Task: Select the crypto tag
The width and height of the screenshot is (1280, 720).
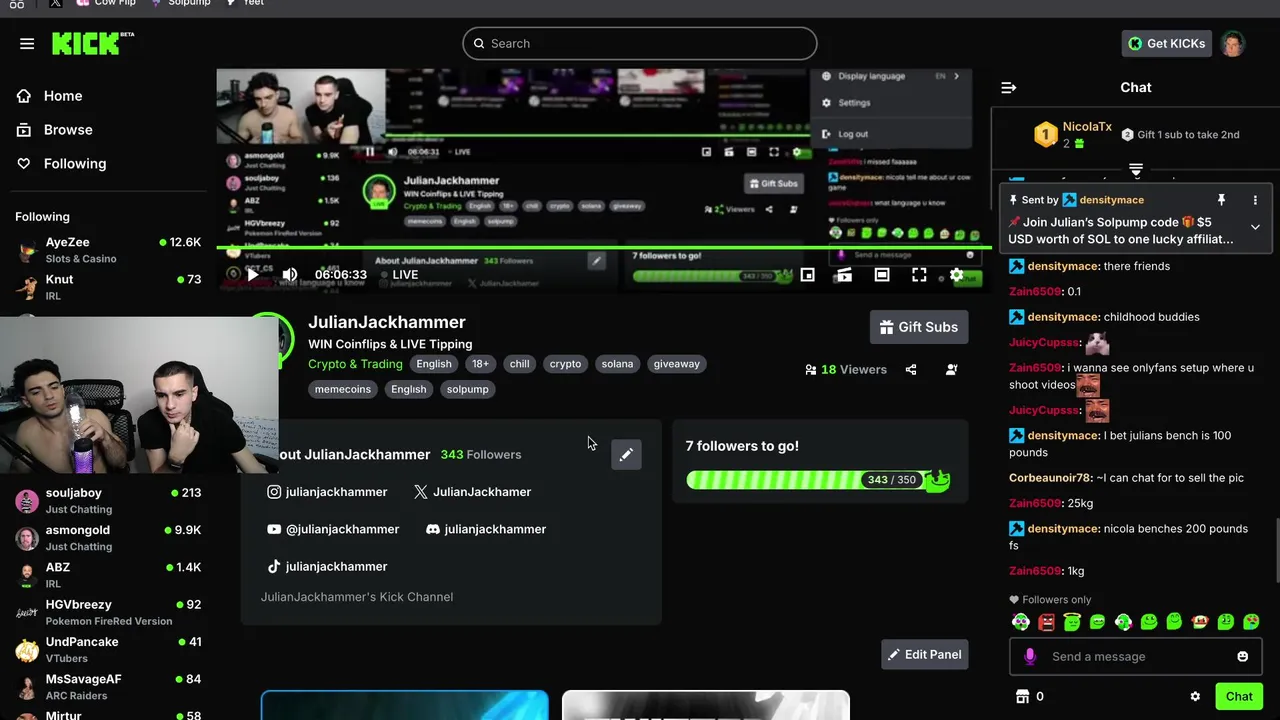Action: click(x=565, y=364)
